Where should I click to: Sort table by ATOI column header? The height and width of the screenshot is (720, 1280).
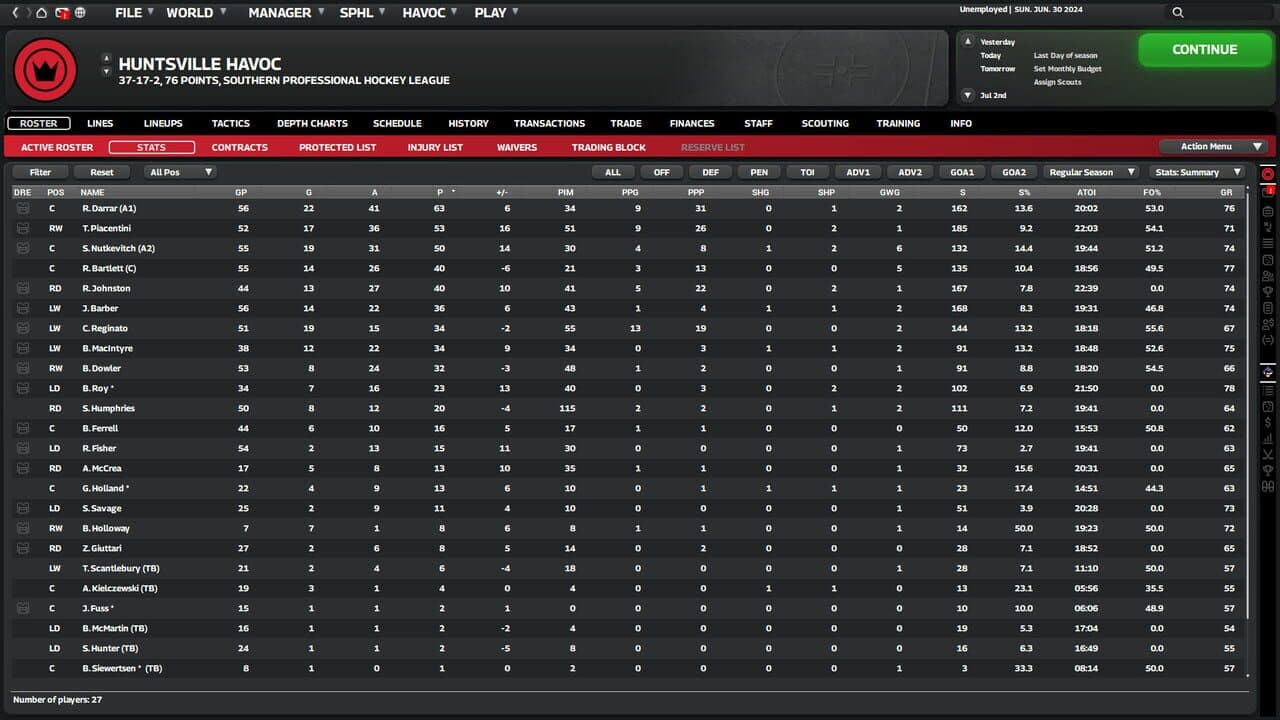click(1087, 191)
